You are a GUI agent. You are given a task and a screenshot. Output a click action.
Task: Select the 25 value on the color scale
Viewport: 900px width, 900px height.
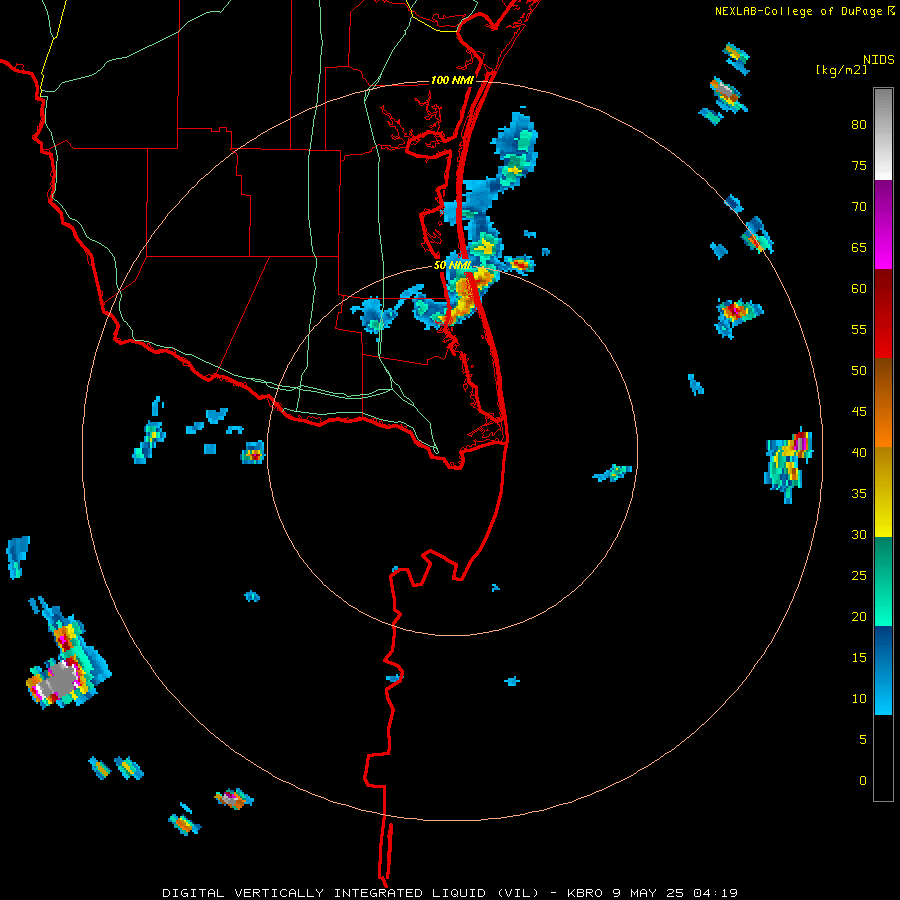(859, 575)
